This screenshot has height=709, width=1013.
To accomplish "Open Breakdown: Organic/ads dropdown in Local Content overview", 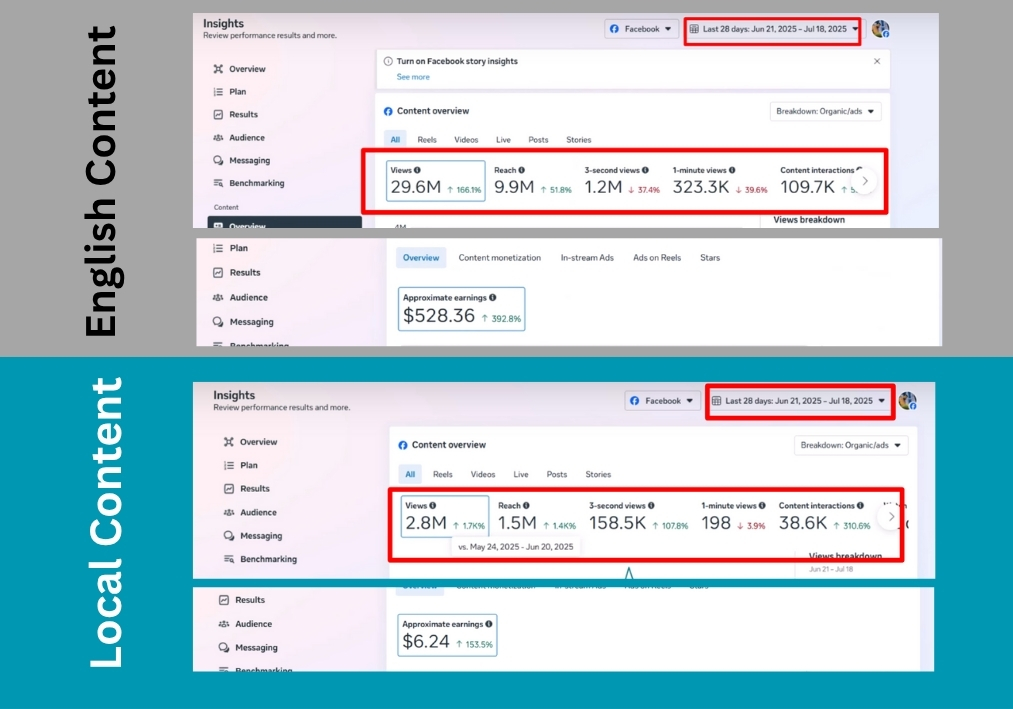I will coord(851,445).
